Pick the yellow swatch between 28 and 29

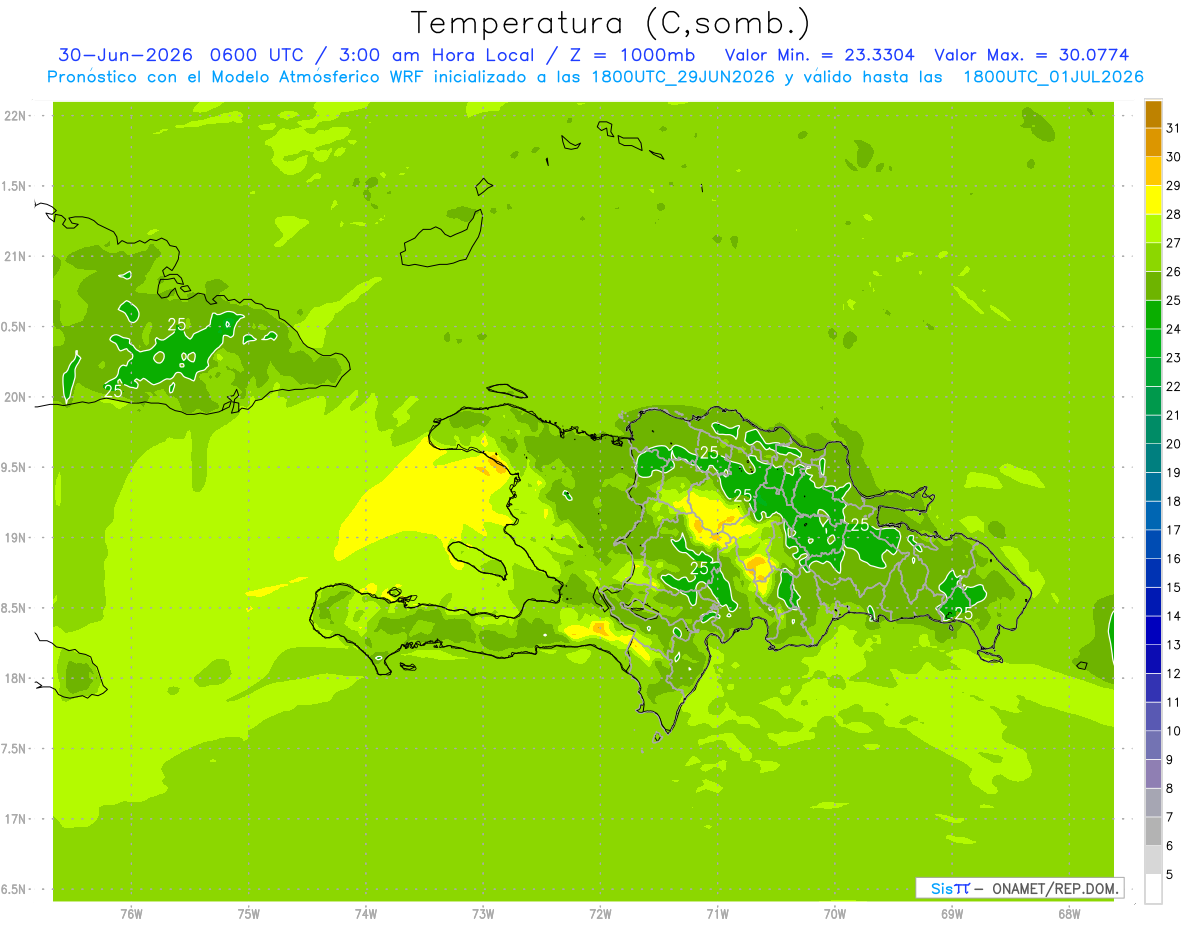[x=1153, y=200]
